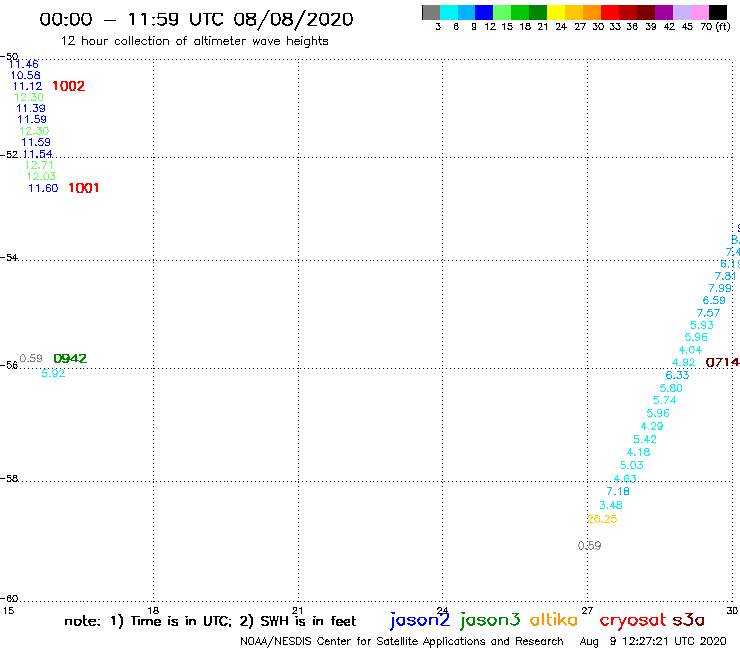740x650 pixels.
Task: Click the wave height value 11.39
Action: (31, 108)
